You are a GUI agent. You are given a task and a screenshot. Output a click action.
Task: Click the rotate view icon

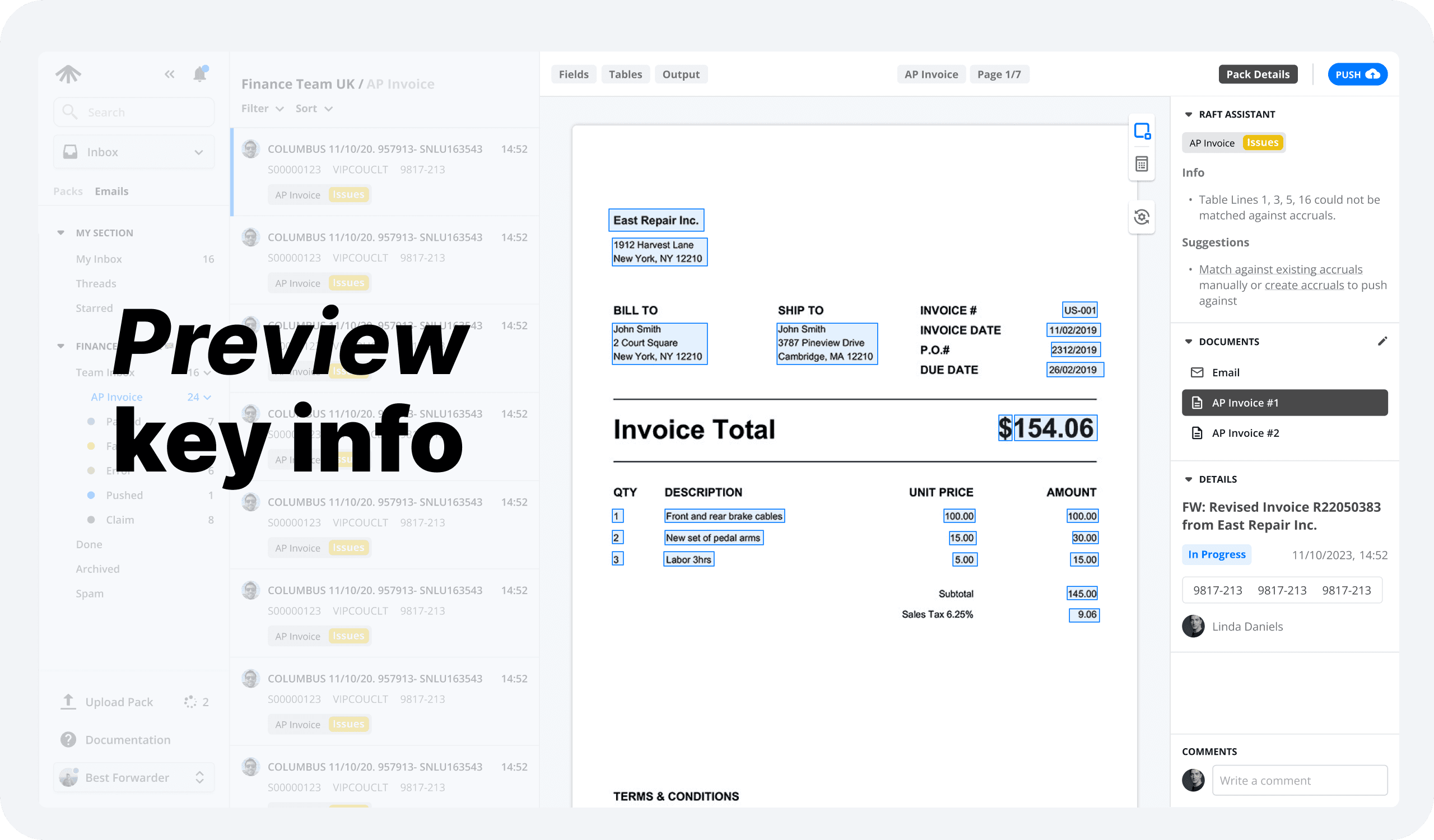(1142, 217)
